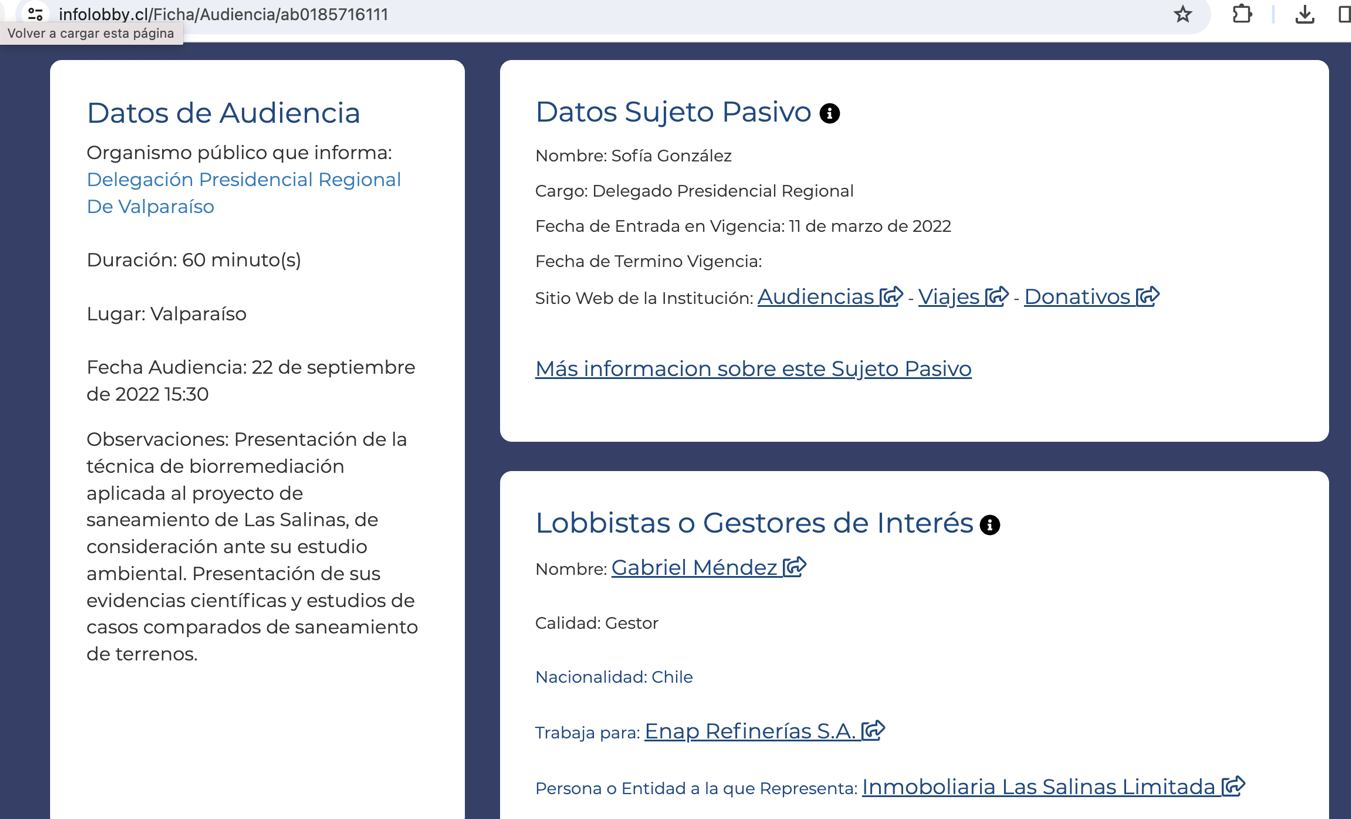Image resolution: width=1351 pixels, height=819 pixels.
Task: Click the Datos de Audiencia heading
Action: click(223, 113)
